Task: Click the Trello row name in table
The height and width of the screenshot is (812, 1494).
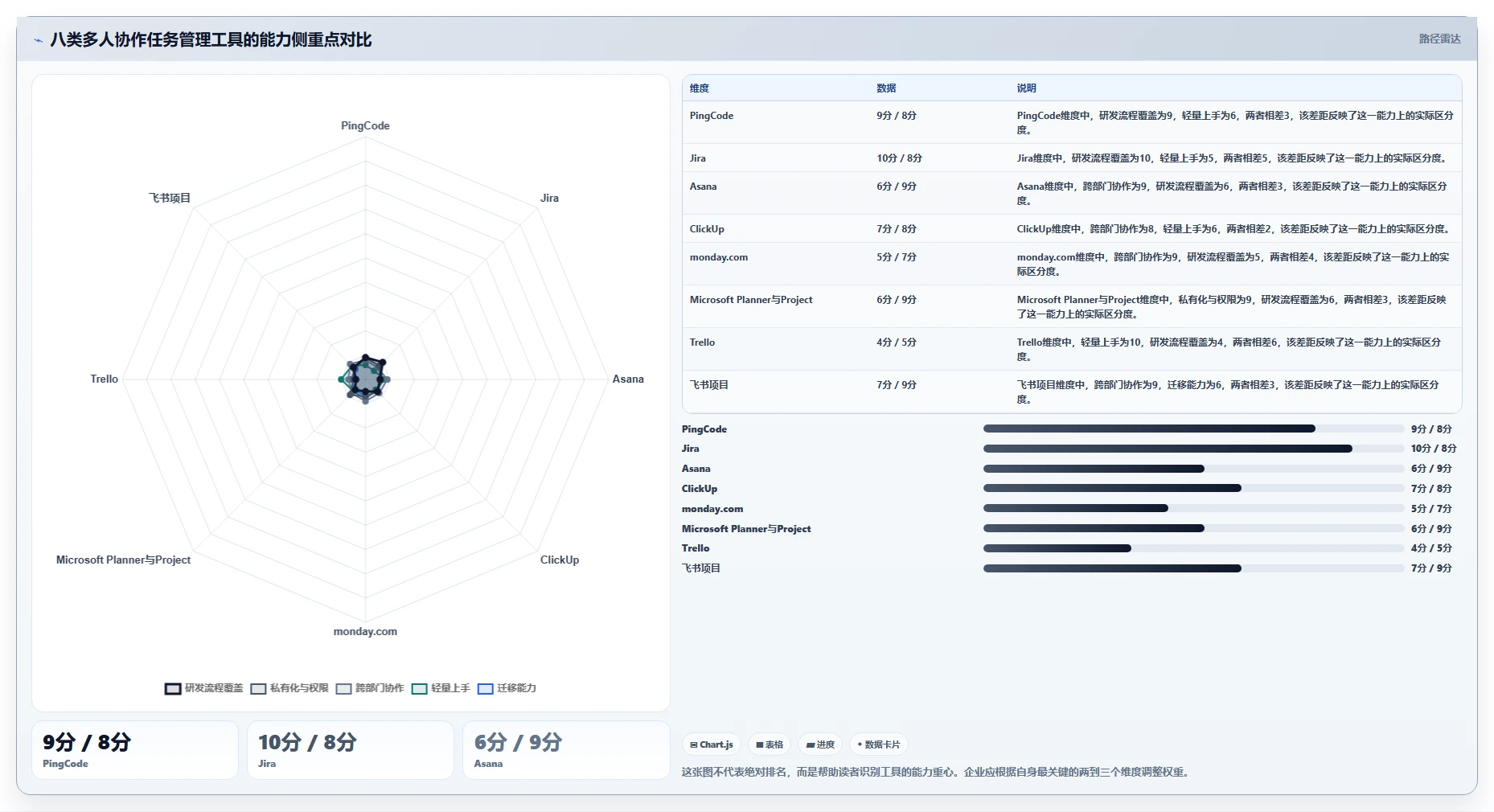Action: [x=702, y=342]
